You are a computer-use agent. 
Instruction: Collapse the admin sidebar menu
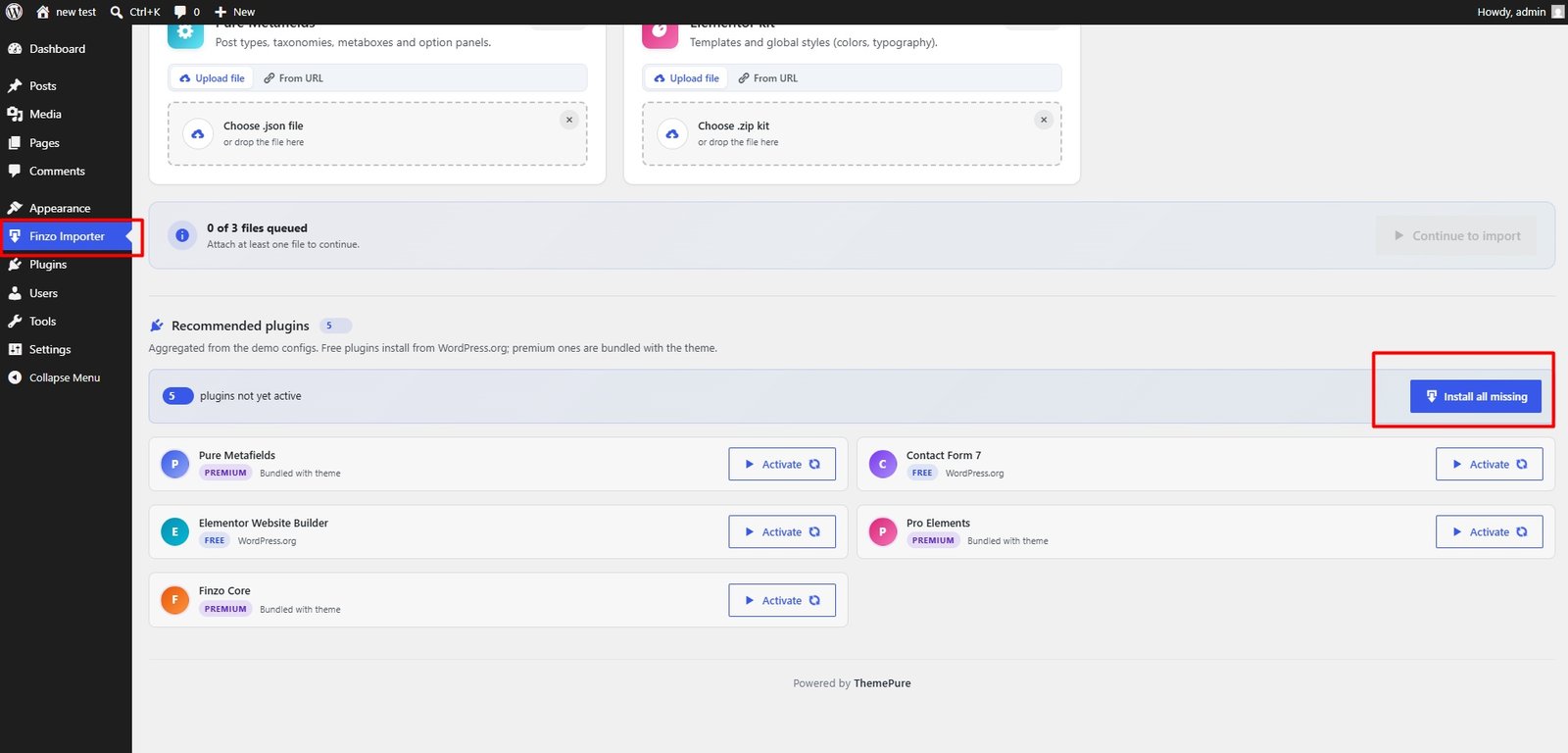[x=65, y=377]
